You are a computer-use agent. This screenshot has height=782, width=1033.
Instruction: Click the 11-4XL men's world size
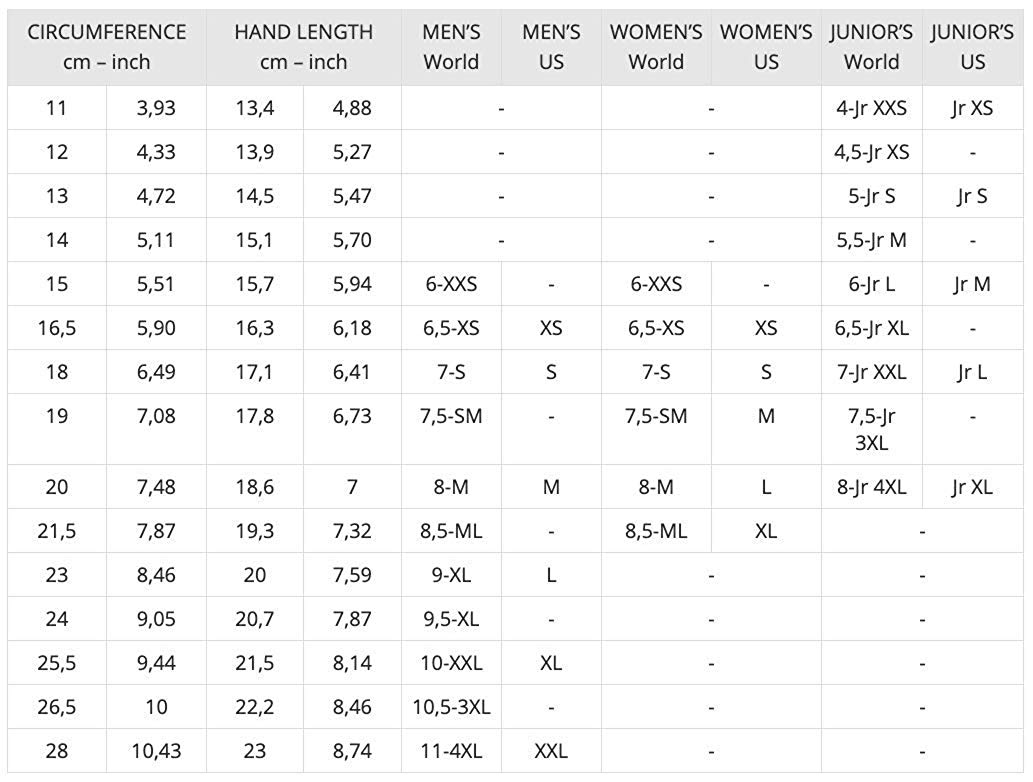451,751
